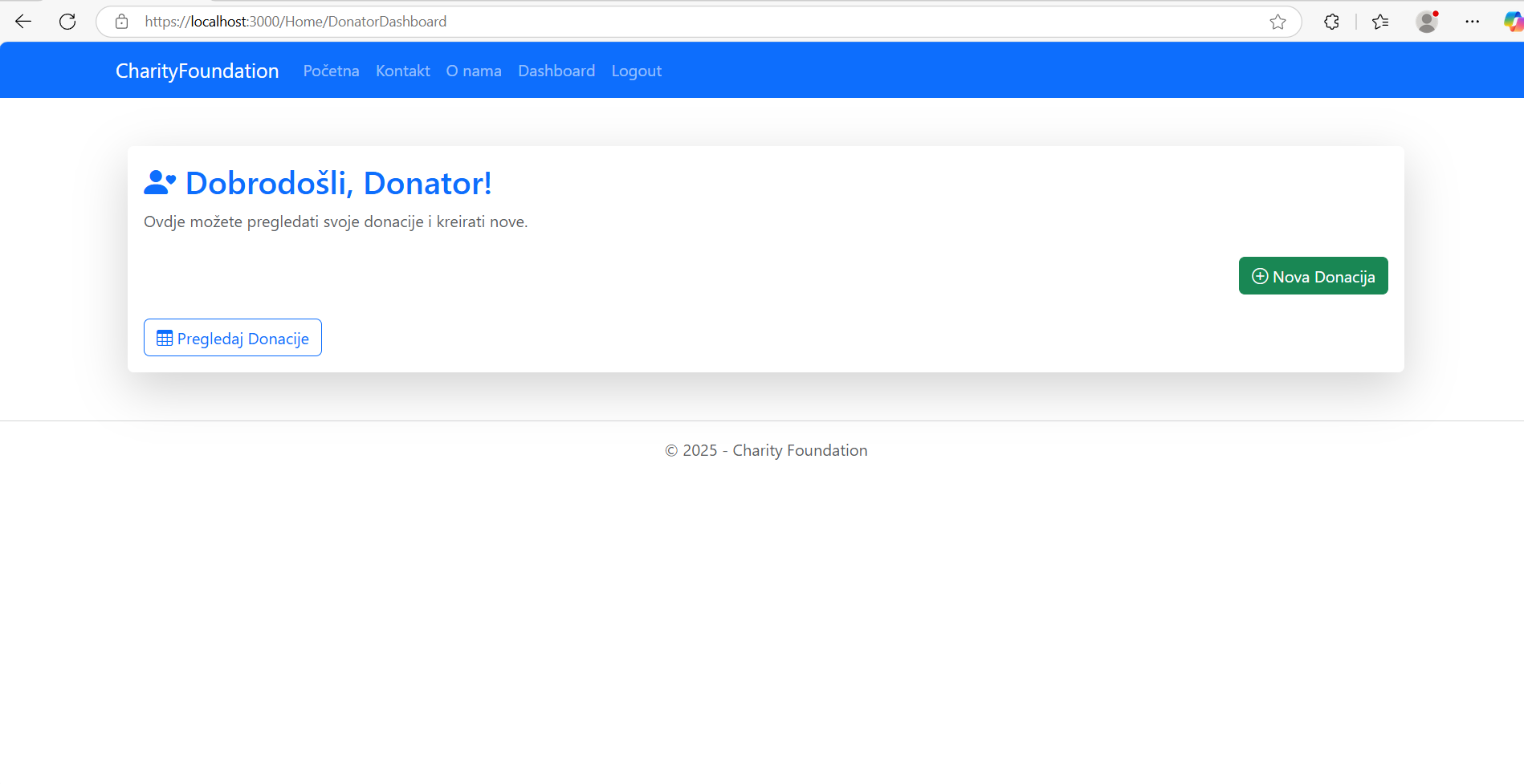
Task: Click the site info lock icon
Action: tap(121, 22)
